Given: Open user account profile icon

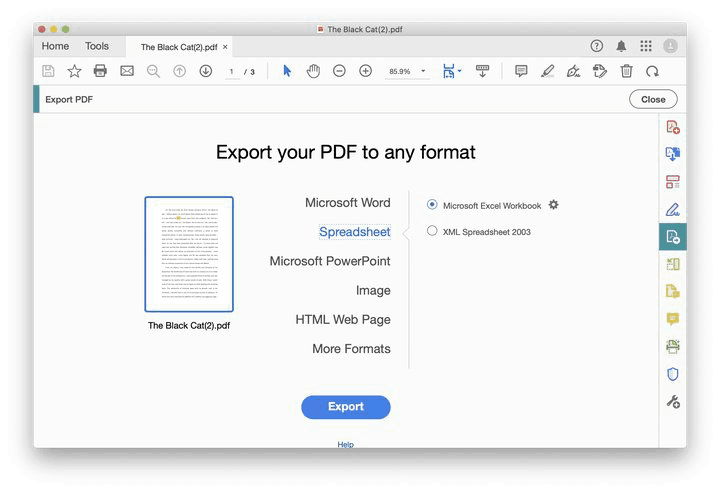Looking at the screenshot, I should [670, 46].
